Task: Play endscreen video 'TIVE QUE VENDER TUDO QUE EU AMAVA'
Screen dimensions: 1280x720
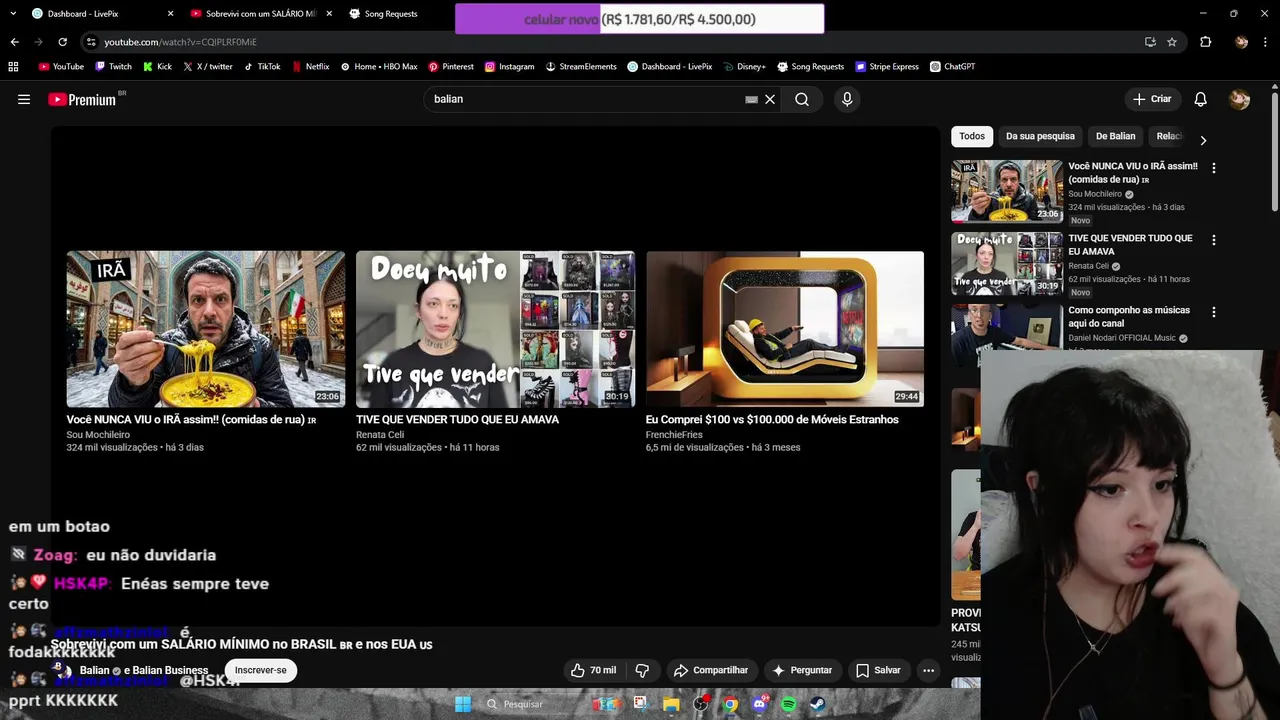Action: point(495,329)
